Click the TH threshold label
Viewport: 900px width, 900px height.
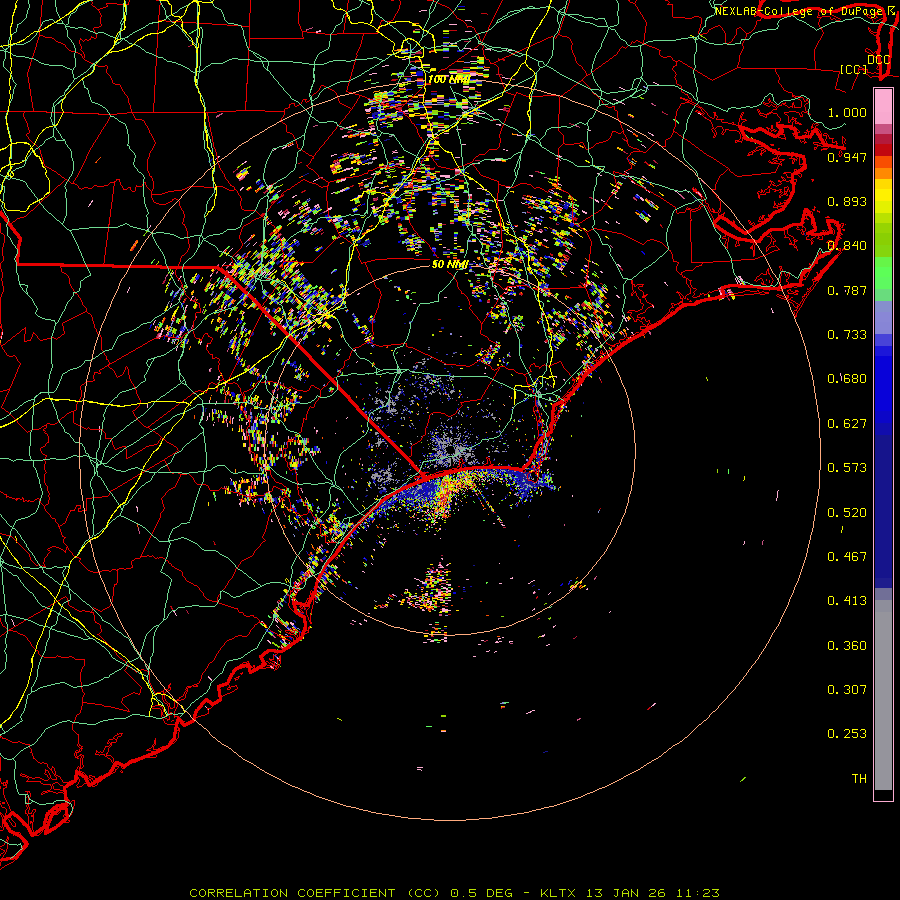click(859, 779)
